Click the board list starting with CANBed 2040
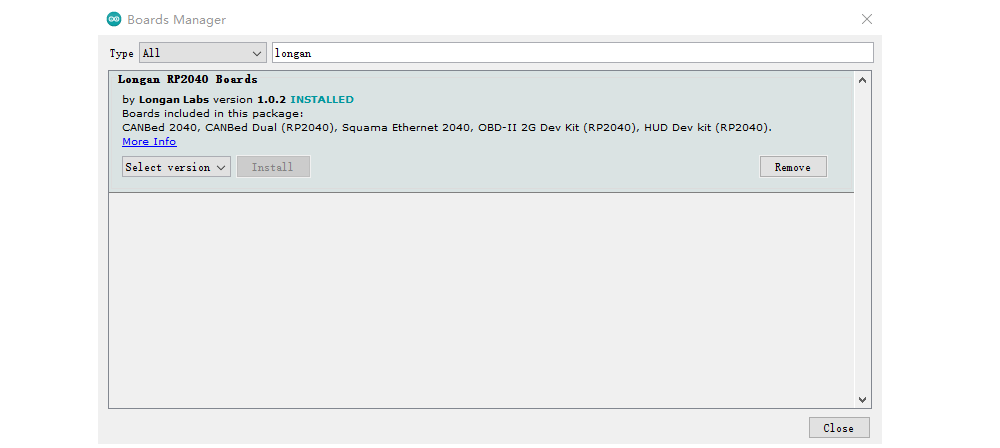The image size is (1000, 448). pos(447,128)
